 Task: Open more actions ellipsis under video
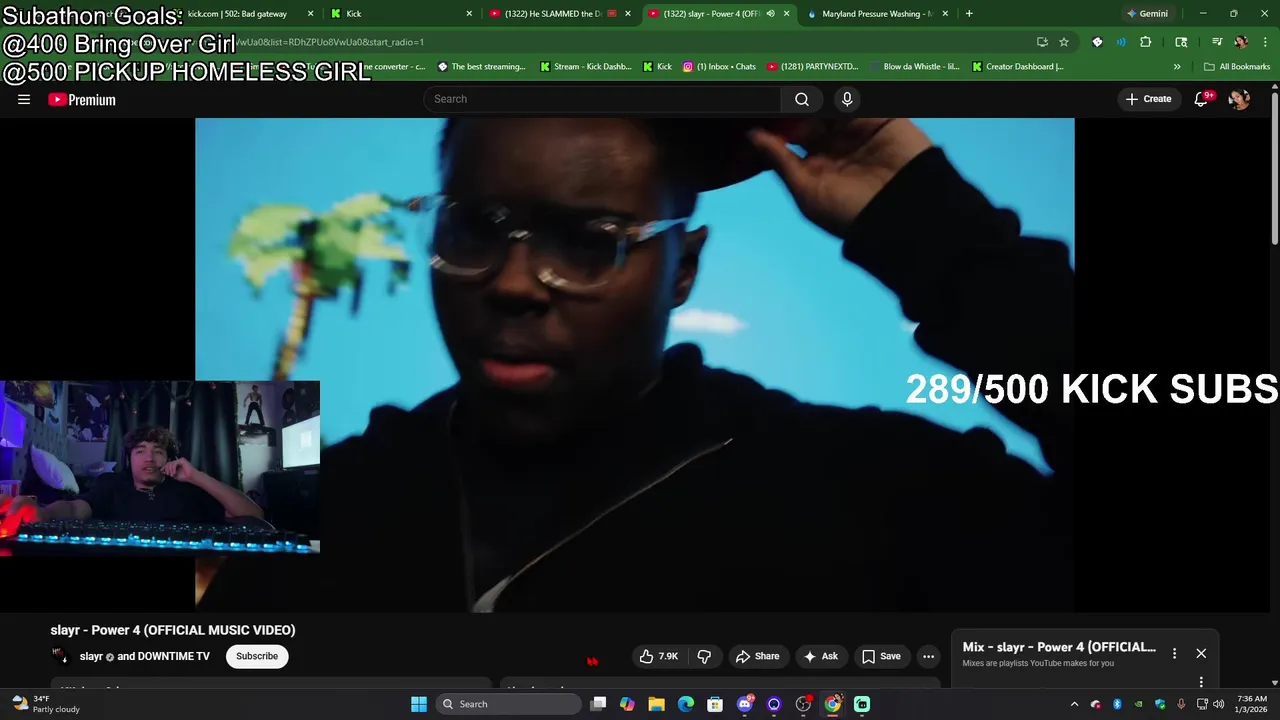pos(928,656)
